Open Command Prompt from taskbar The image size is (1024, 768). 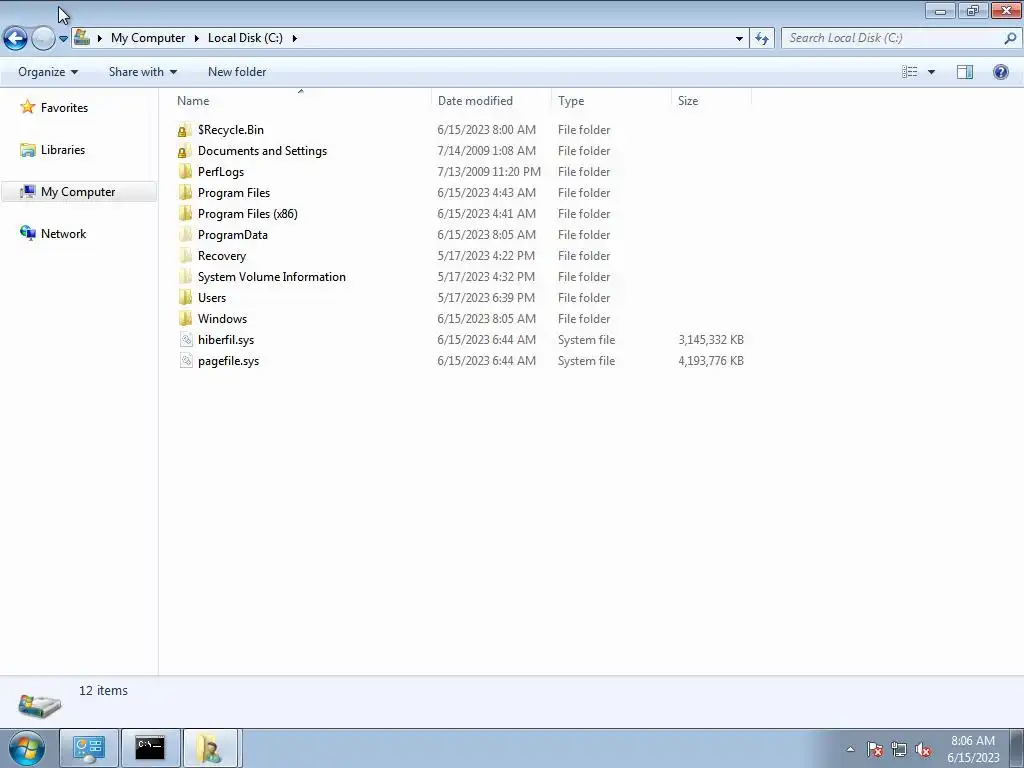[150, 748]
